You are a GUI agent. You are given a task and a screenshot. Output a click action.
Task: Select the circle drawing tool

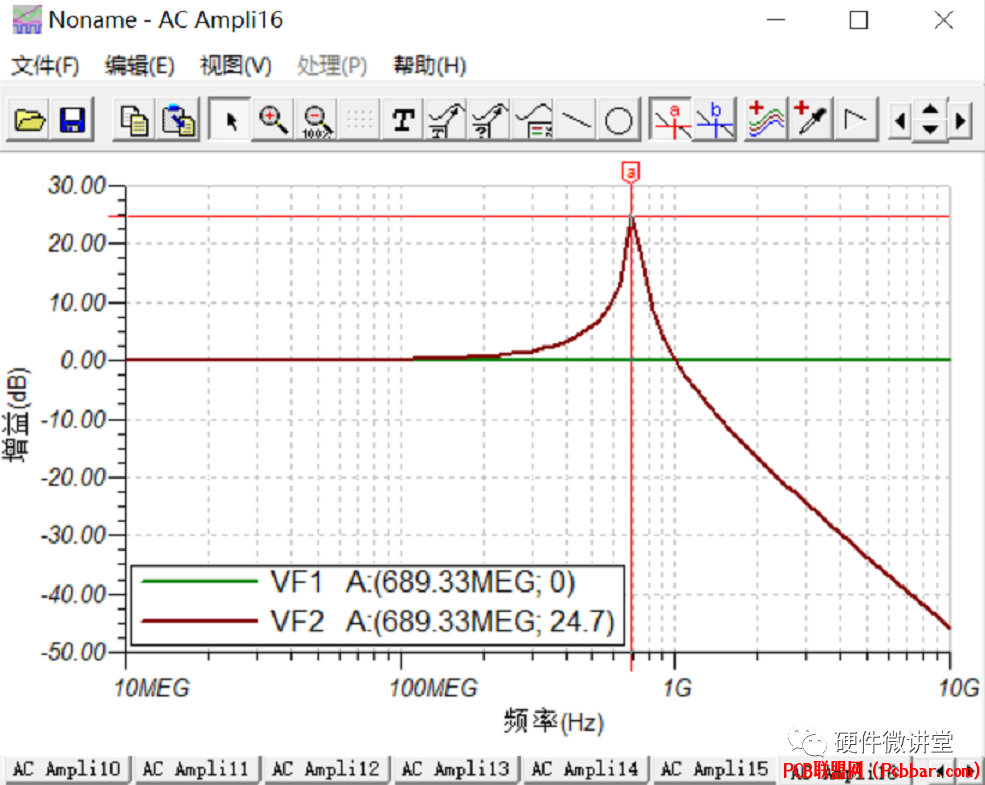619,119
